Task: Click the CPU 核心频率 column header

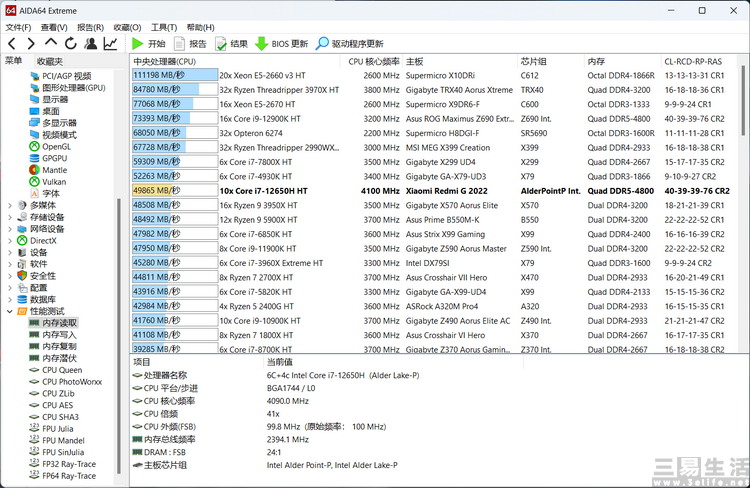Action: pyautogui.click(x=372, y=61)
